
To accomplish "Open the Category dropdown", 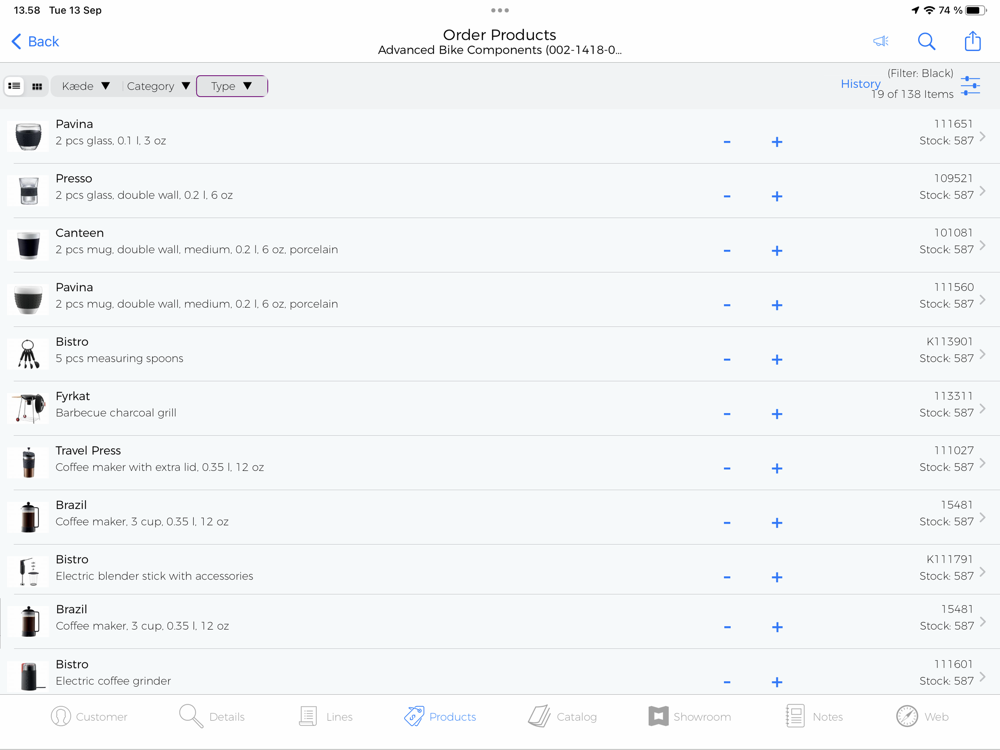I will pyautogui.click(x=158, y=86).
